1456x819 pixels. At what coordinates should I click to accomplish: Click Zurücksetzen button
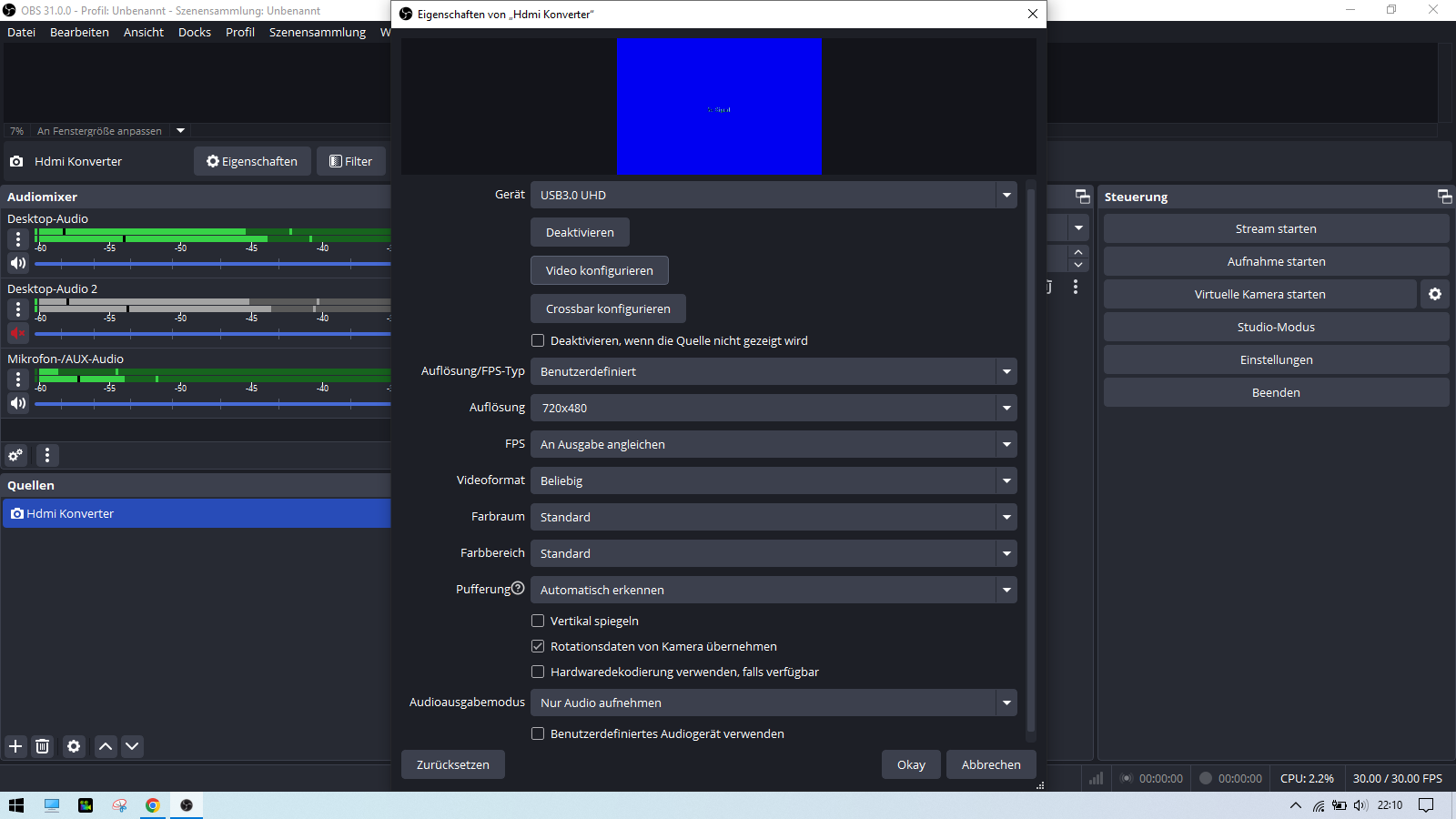click(x=453, y=764)
